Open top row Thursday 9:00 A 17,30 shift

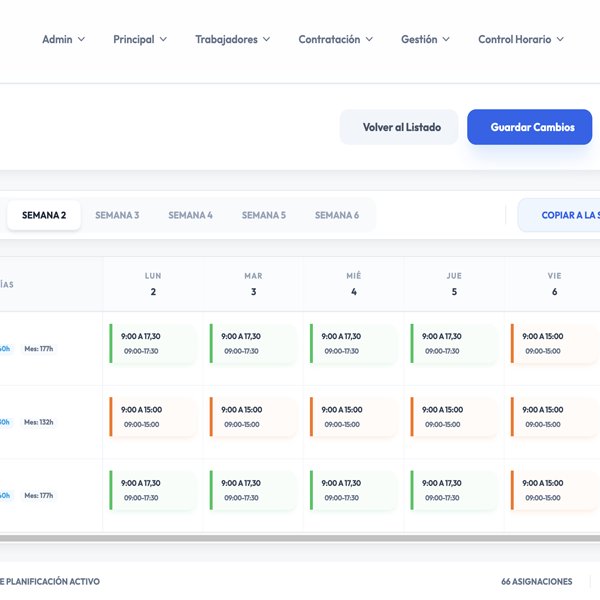point(454,343)
